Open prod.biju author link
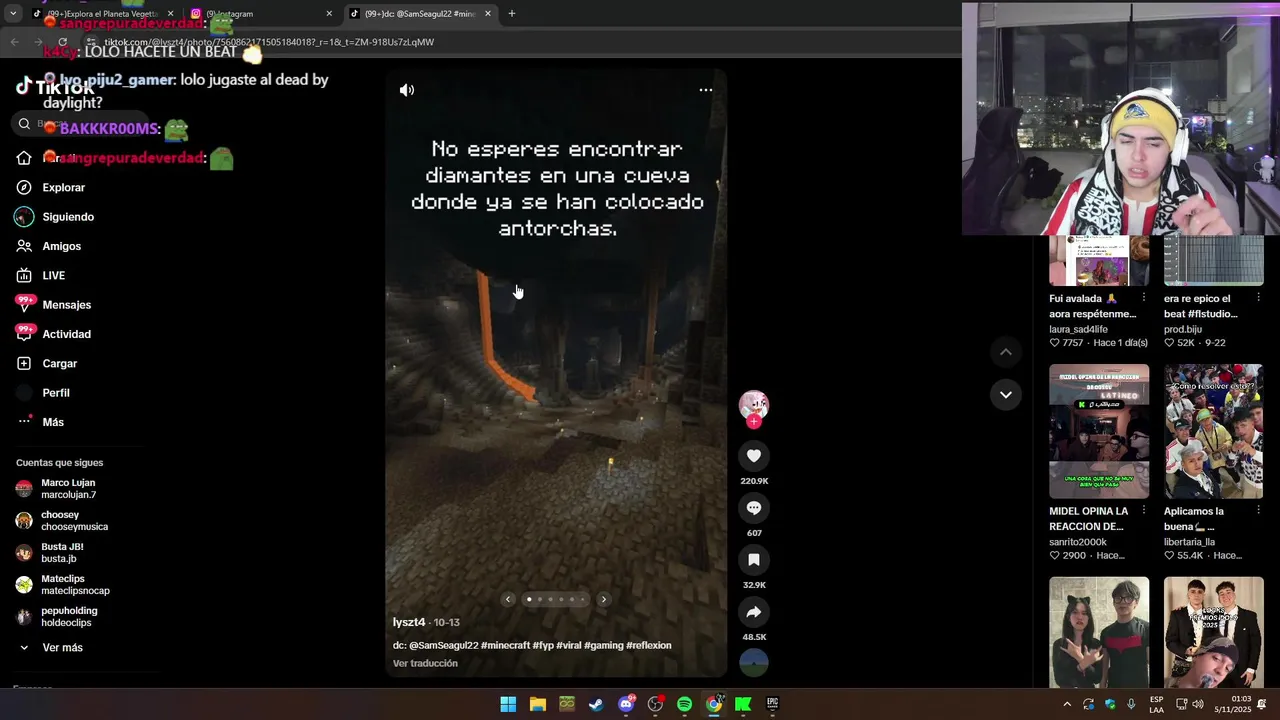The image size is (1280, 720). tap(1183, 329)
